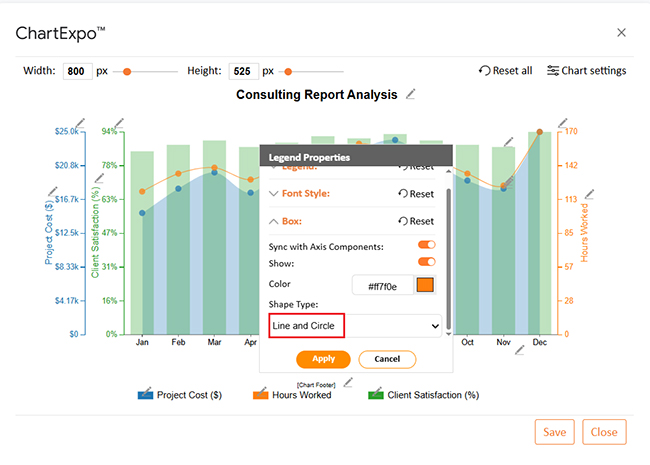This screenshot has width=650, height=465.
Task: Click the Chart Footer edit pencil
Action: [348, 381]
